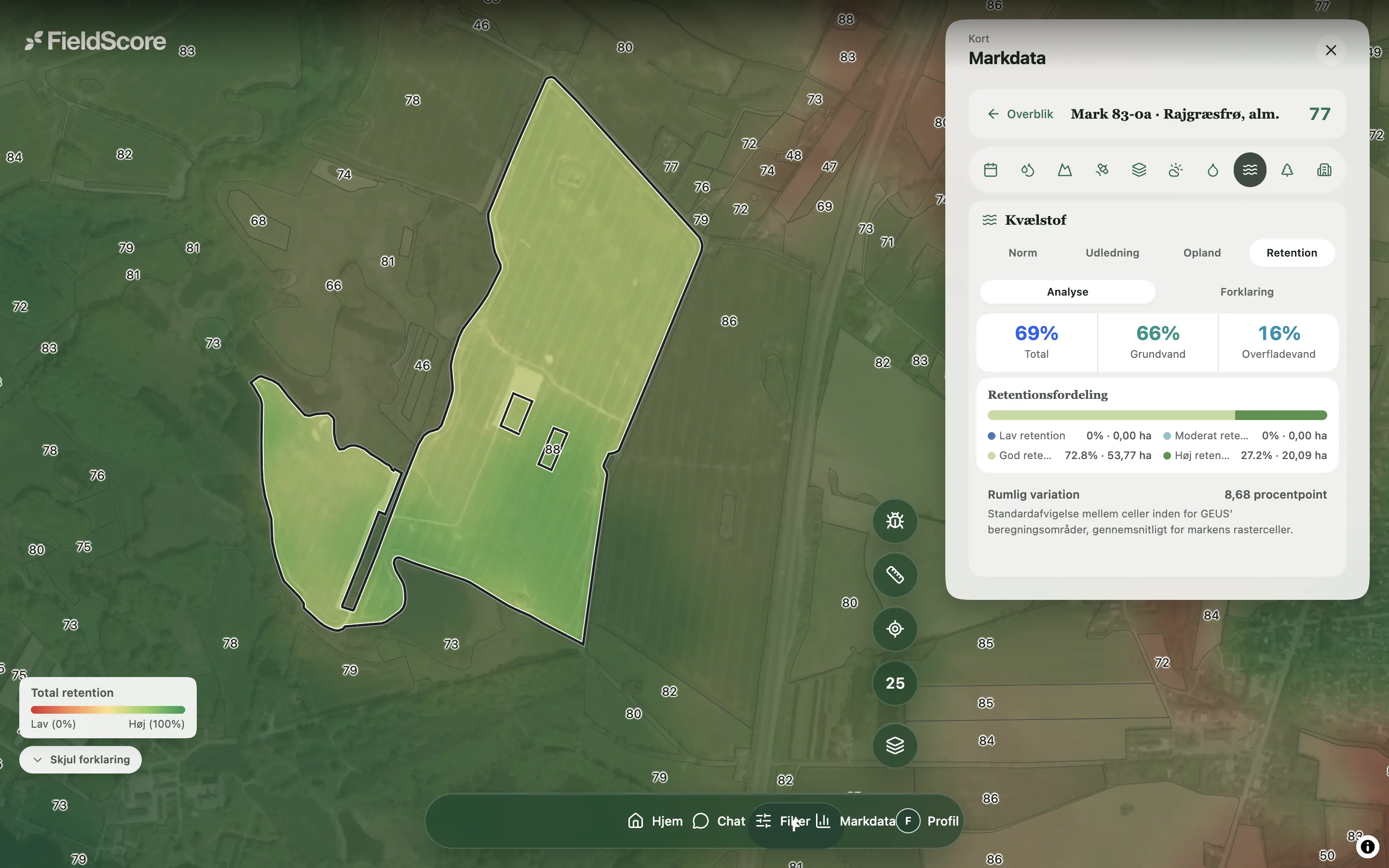This screenshot has width=1389, height=868.
Task: Collapse legend with Skjul forklaring
Action: click(81, 759)
